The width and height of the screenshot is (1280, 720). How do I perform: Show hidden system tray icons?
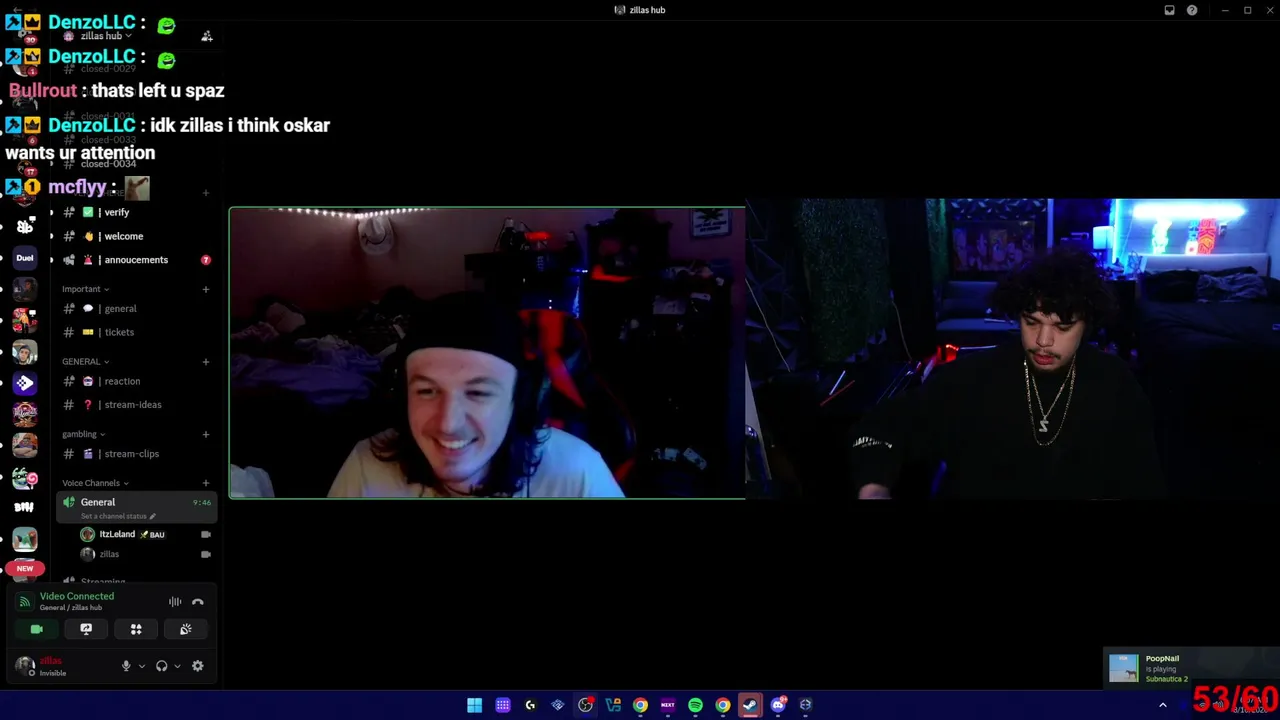[1162, 705]
